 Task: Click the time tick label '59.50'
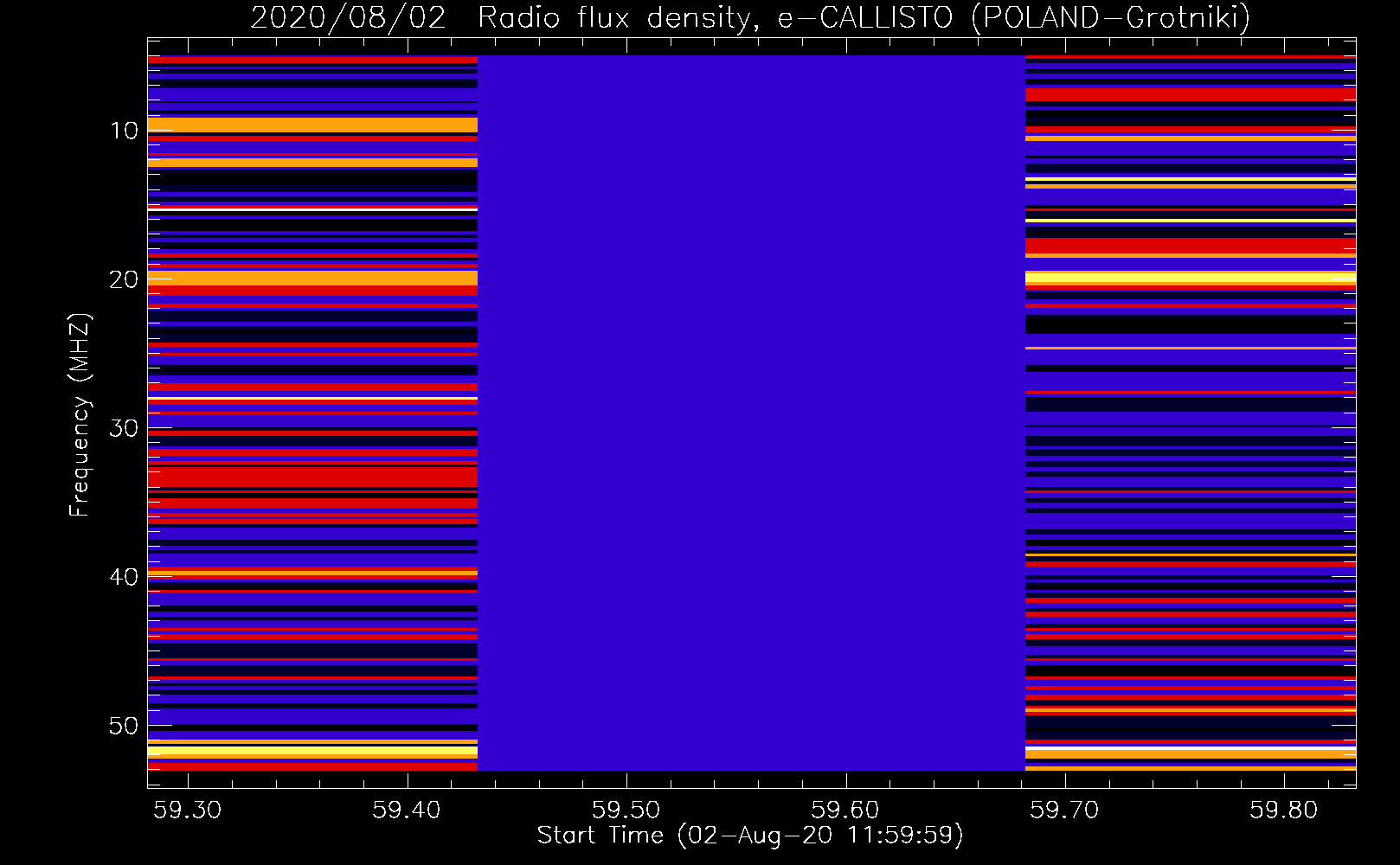click(626, 811)
